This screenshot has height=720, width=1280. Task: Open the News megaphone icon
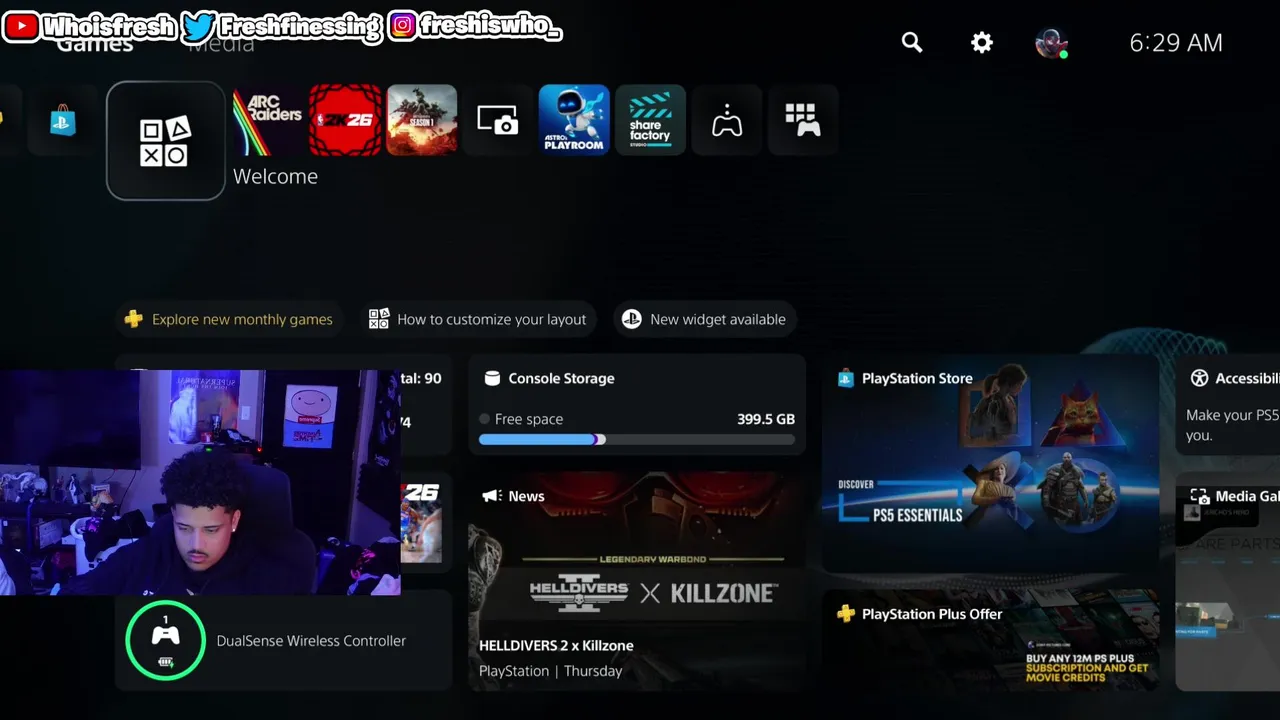point(491,496)
